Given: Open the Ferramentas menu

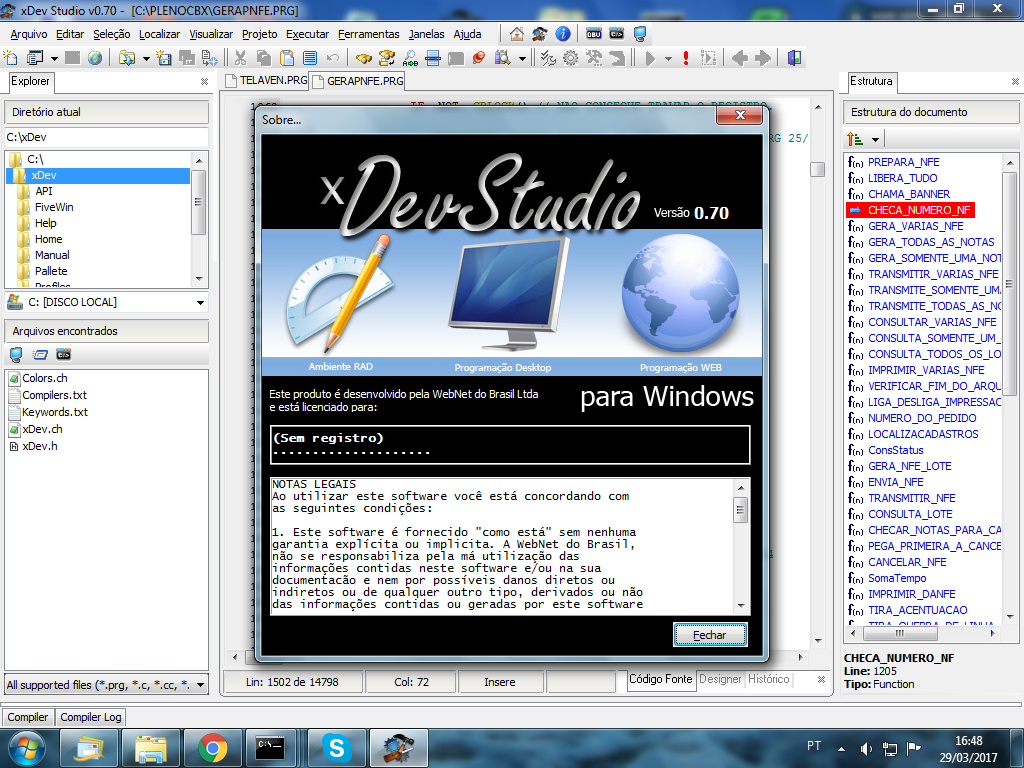Looking at the screenshot, I should pos(369,34).
